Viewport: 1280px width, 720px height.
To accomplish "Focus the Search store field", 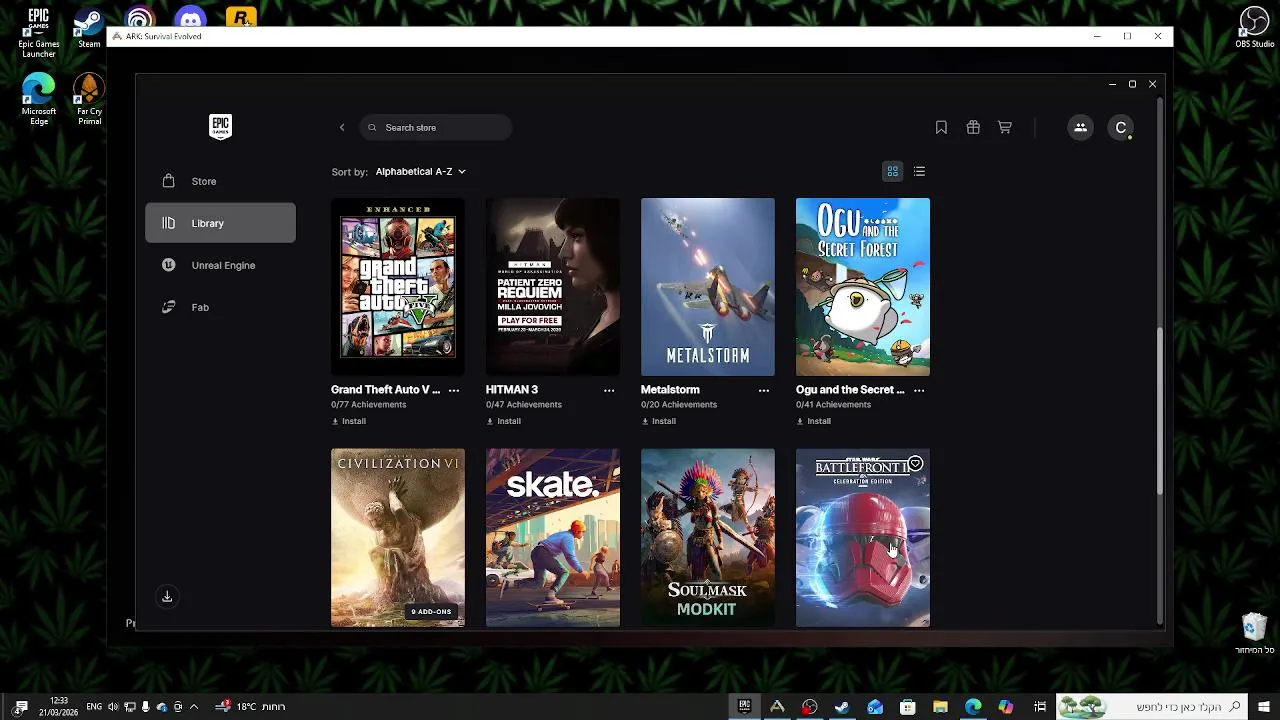I will click(436, 127).
